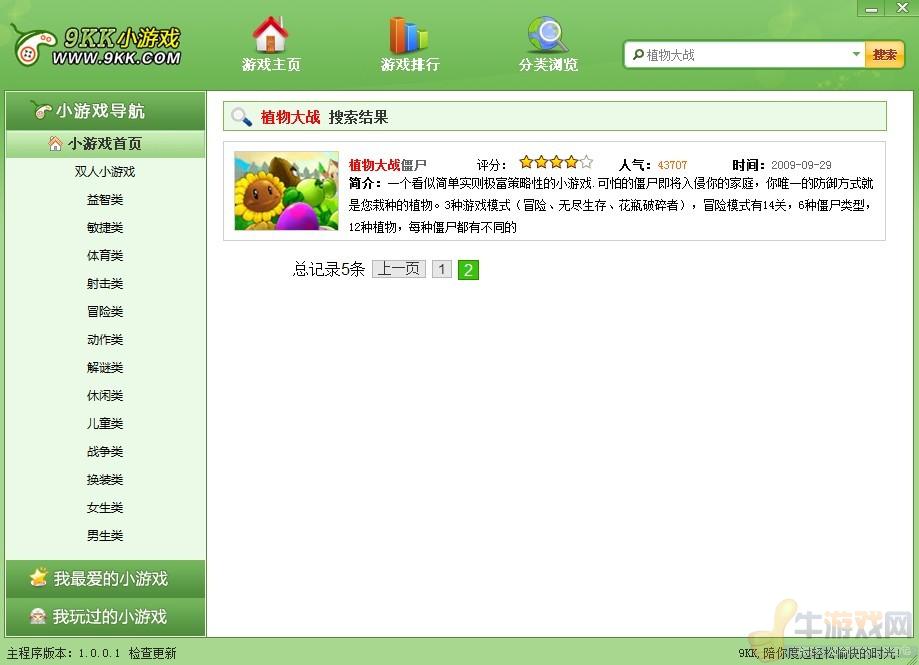Click the face icon beside 我玩过的小游戏
This screenshot has height=665, width=919.
tap(39, 616)
